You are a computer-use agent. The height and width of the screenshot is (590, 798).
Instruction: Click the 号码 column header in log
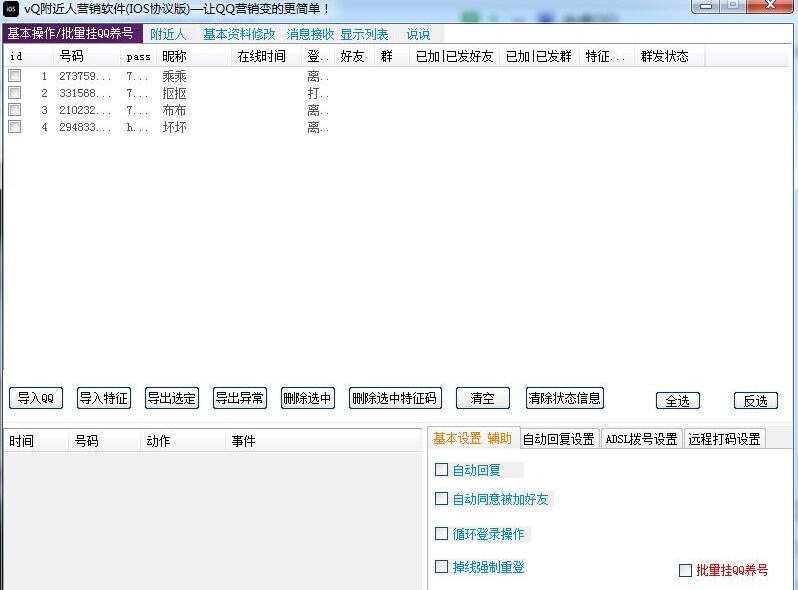[104, 441]
